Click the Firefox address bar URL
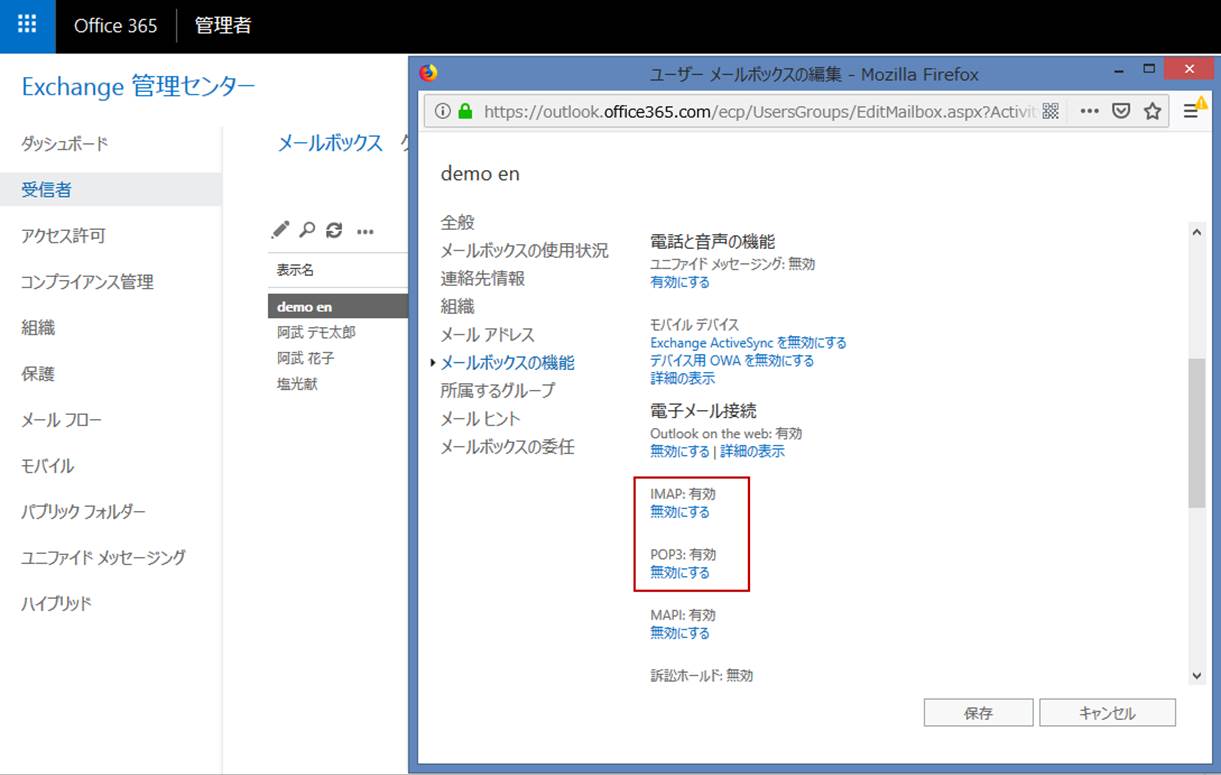This screenshot has height=775, width=1221. (x=759, y=112)
